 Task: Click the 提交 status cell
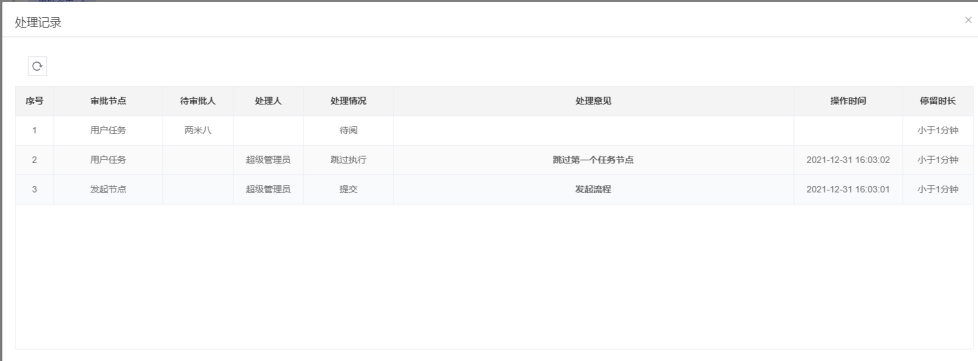point(349,189)
